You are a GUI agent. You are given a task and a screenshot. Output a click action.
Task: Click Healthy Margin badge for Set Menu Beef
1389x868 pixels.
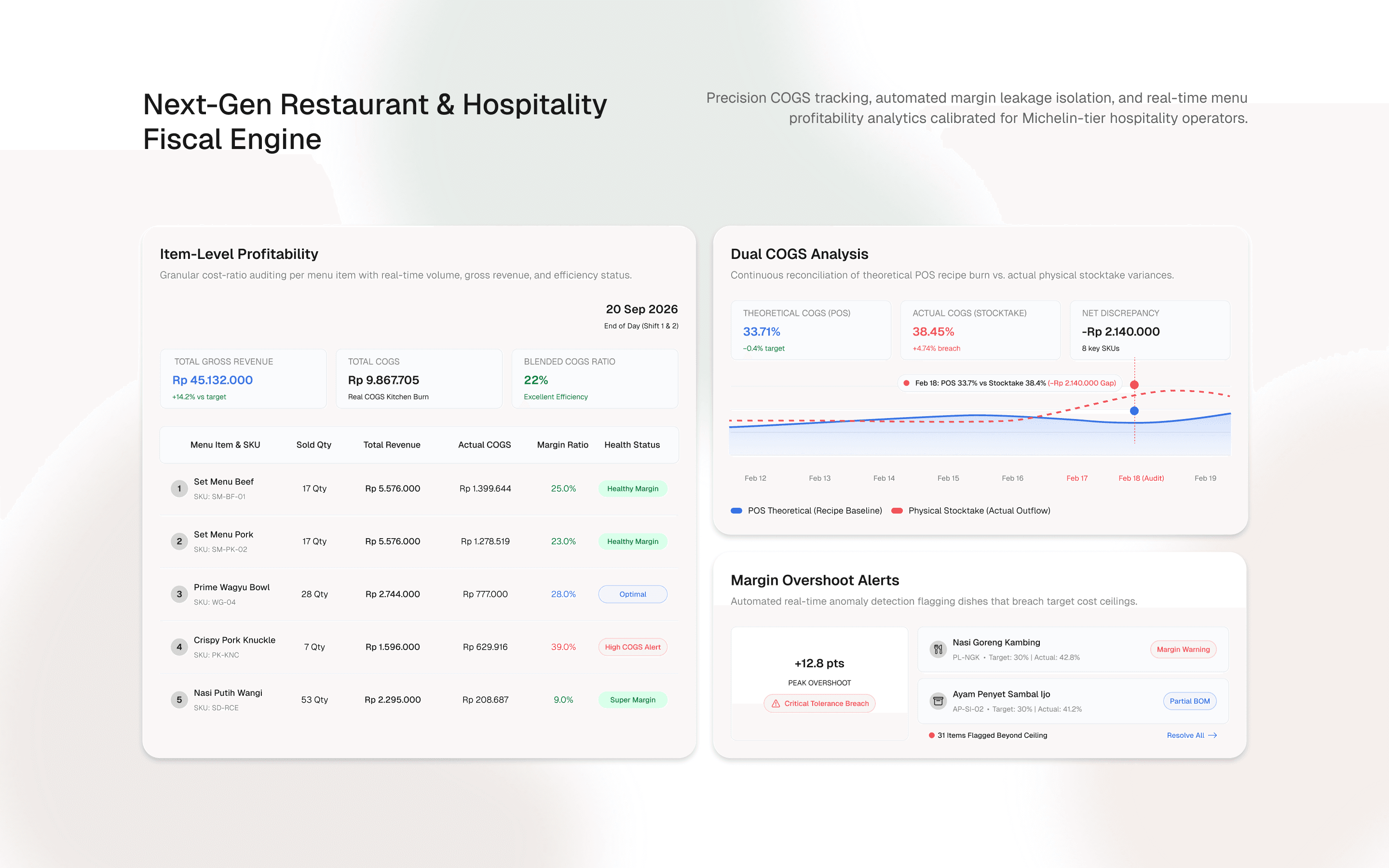click(632, 488)
